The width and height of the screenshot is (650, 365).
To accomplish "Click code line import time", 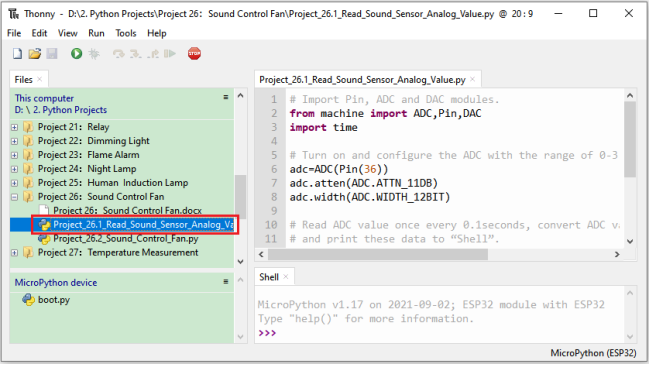I will [323, 127].
